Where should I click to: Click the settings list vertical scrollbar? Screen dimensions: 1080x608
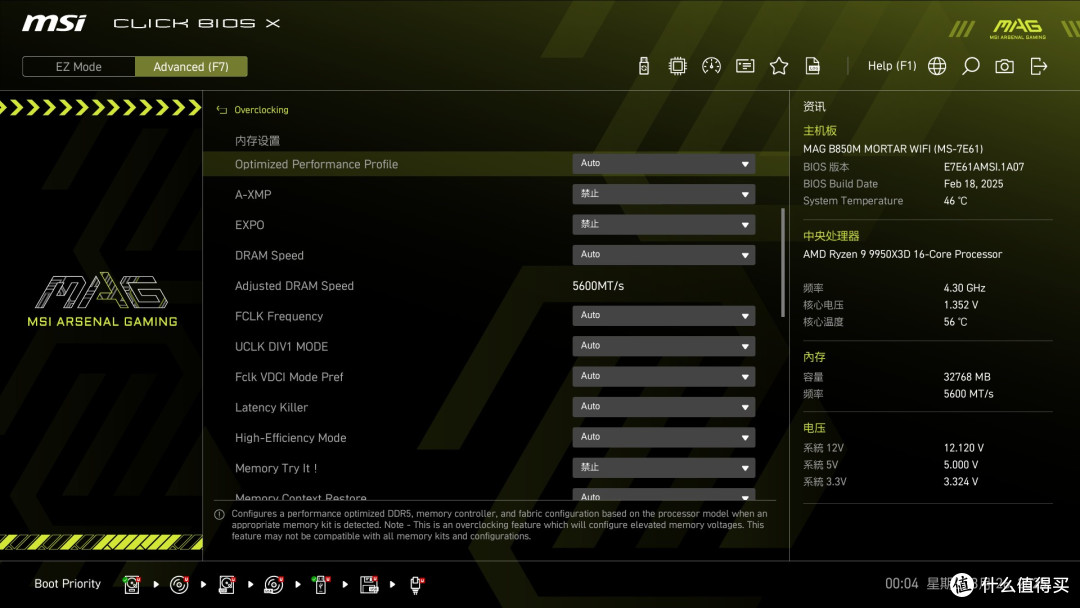(x=782, y=262)
